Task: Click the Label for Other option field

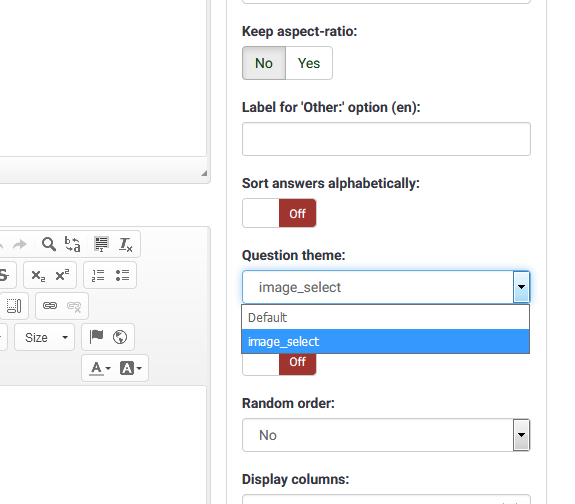Action: (386, 139)
